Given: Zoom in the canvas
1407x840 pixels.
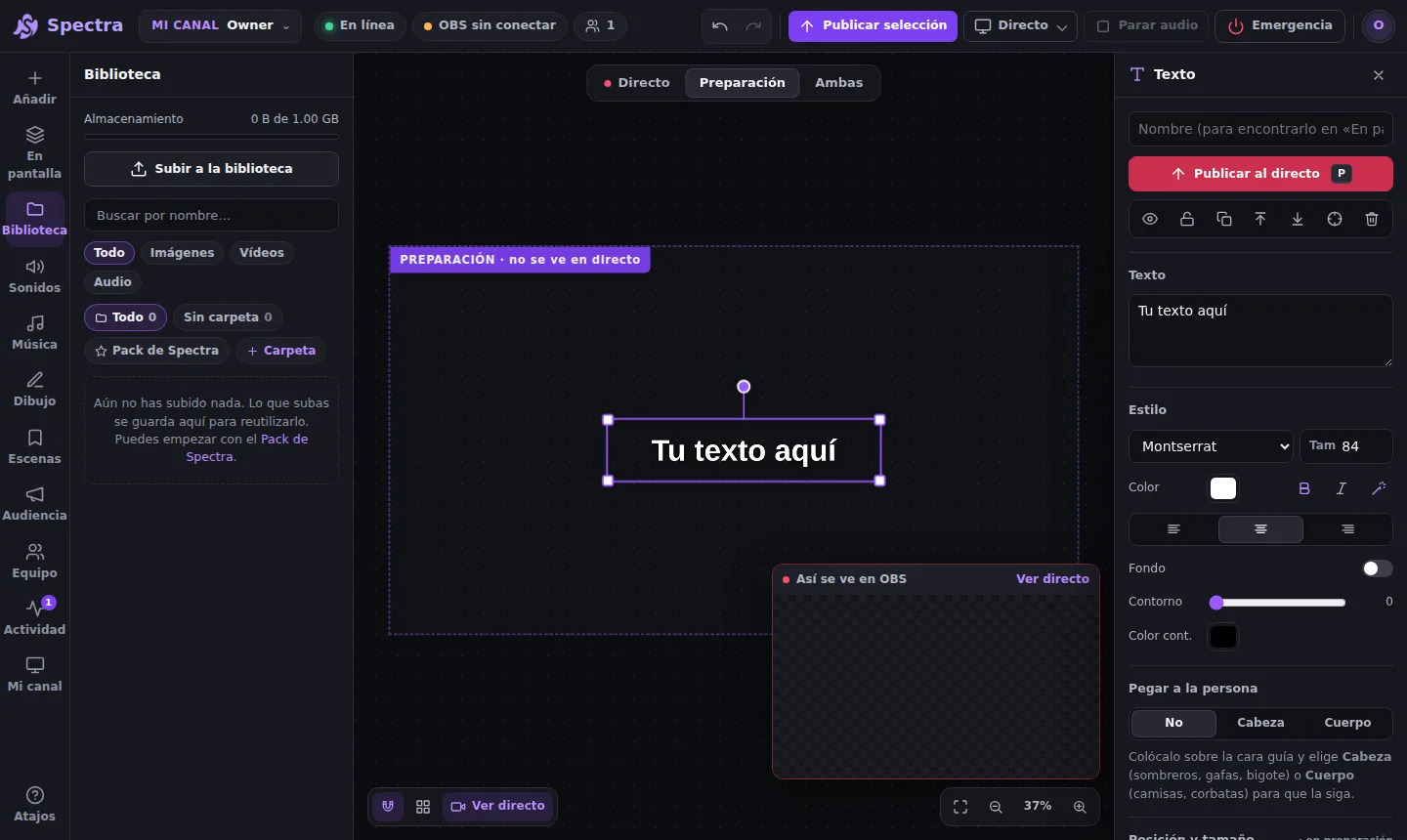Looking at the screenshot, I should tap(1080, 807).
